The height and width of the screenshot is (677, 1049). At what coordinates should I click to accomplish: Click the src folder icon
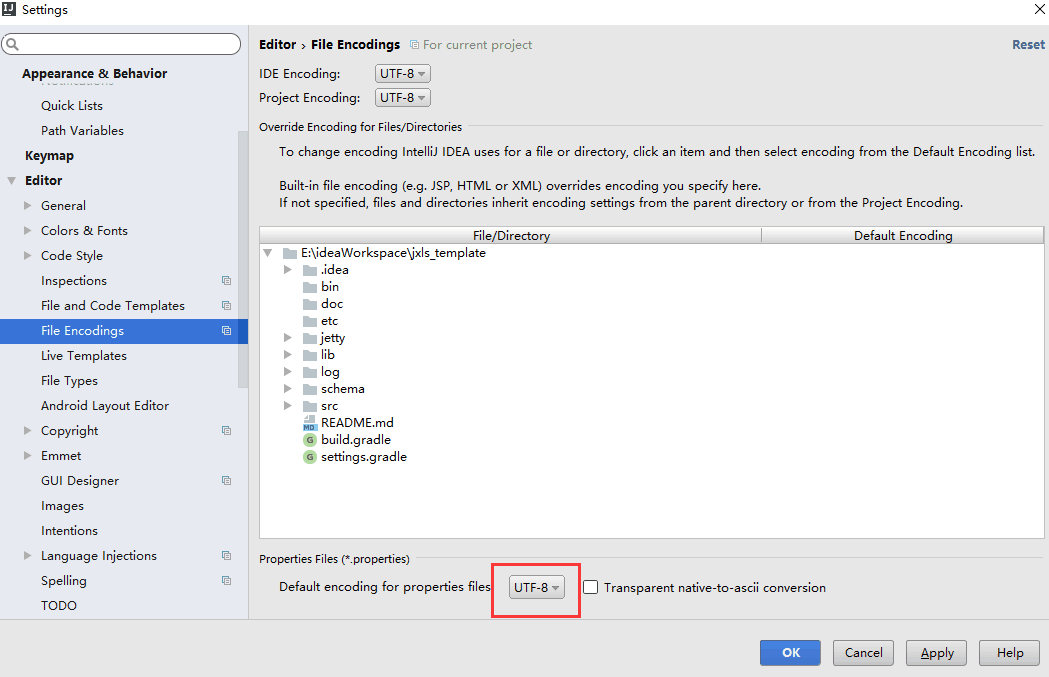coord(310,406)
